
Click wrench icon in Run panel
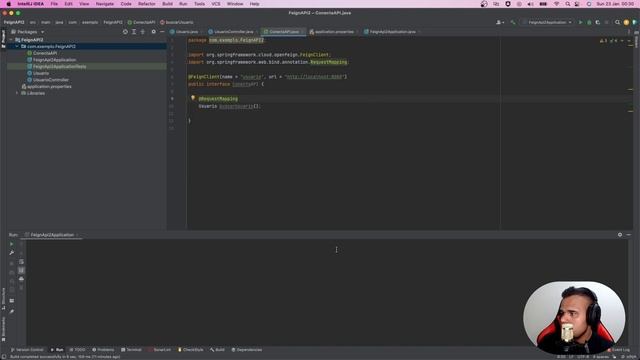[x=11, y=253]
